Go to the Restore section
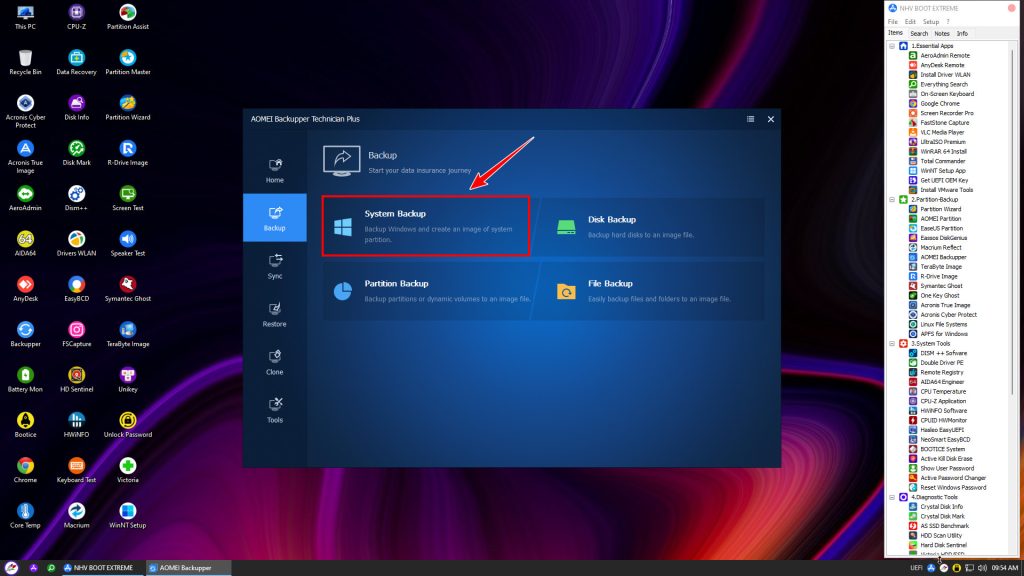The image size is (1024, 576). tap(275, 314)
